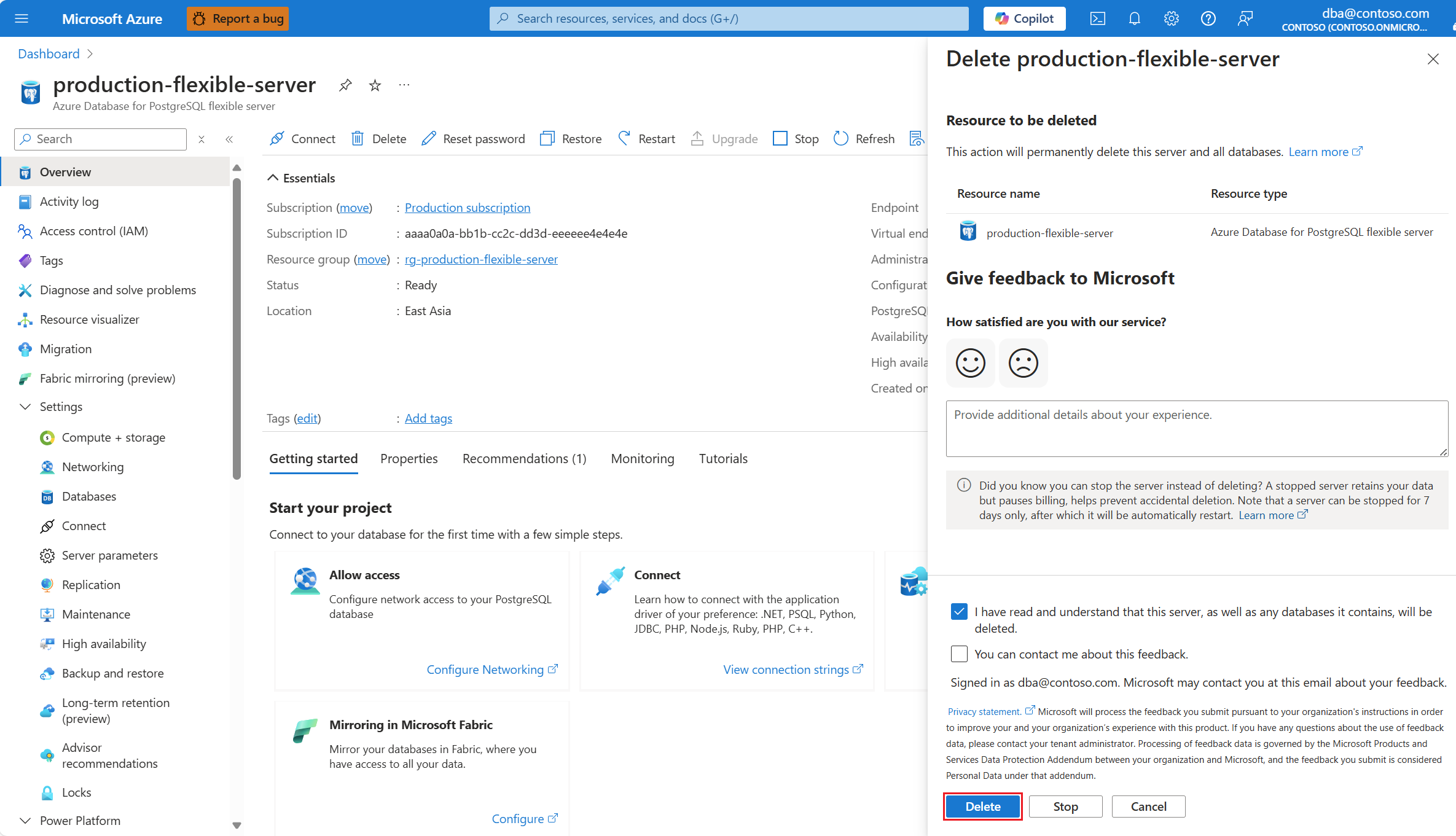Open rg-production-flexible-server resource group link
This screenshot has height=836, width=1456.
(481, 259)
